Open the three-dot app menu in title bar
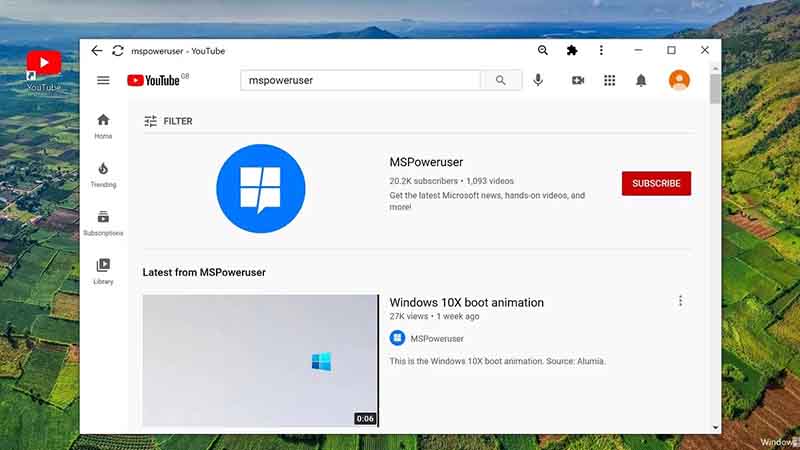 click(x=601, y=50)
